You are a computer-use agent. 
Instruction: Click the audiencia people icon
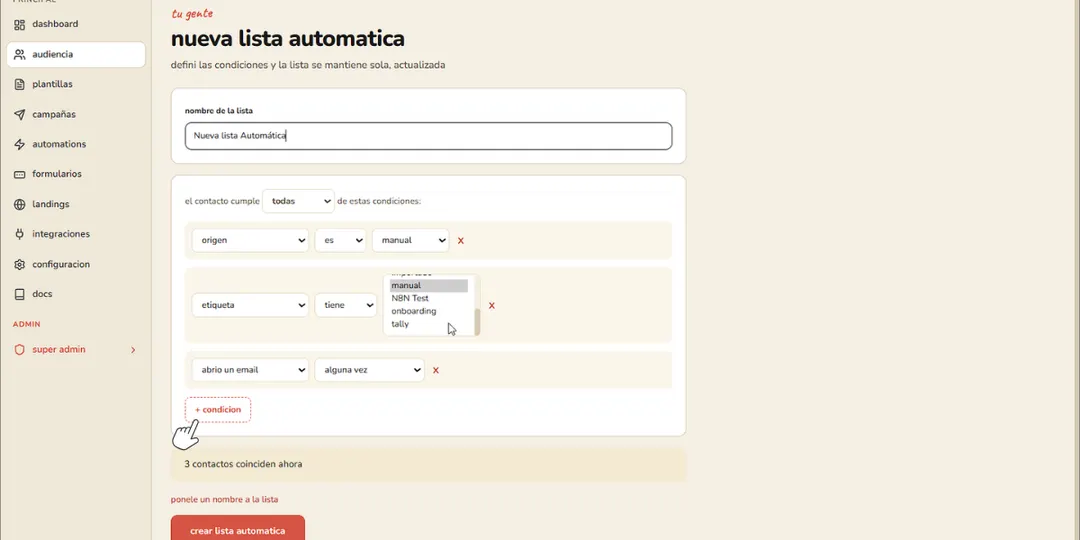point(19,54)
